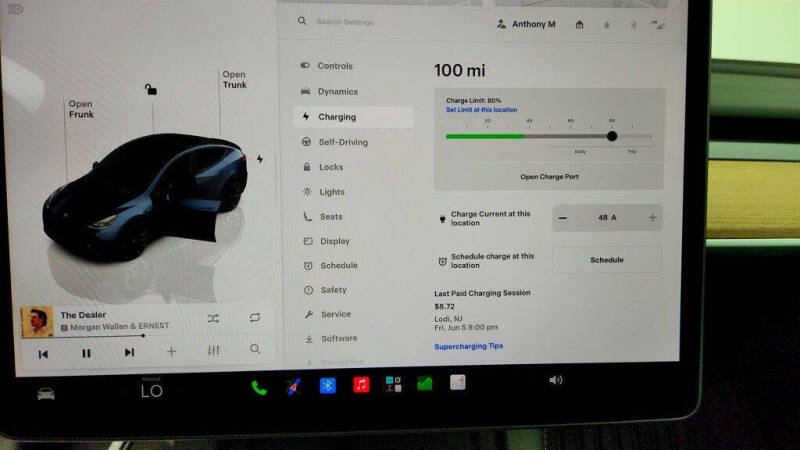Tap the headlight indicator icon at top left
Image resolution: width=800 pixels, height=450 pixels.
16,9
